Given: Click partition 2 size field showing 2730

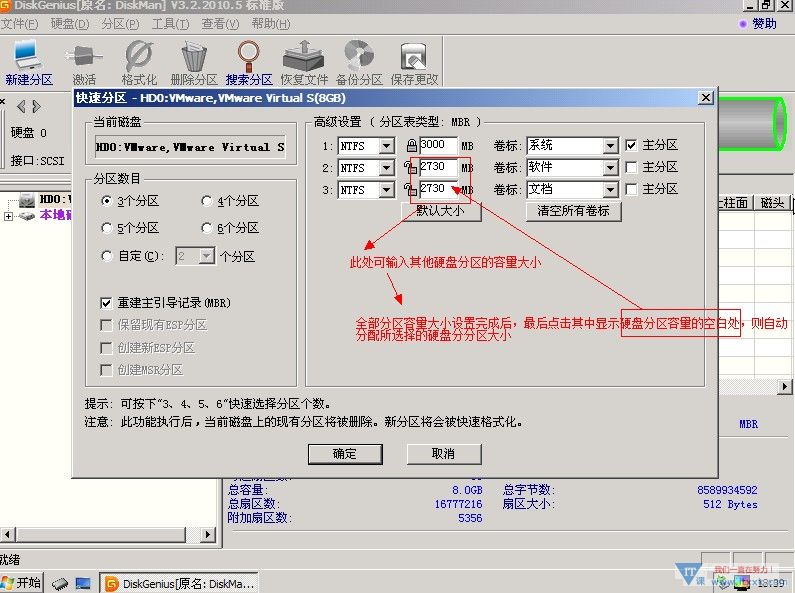Looking at the screenshot, I should tap(438, 167).
